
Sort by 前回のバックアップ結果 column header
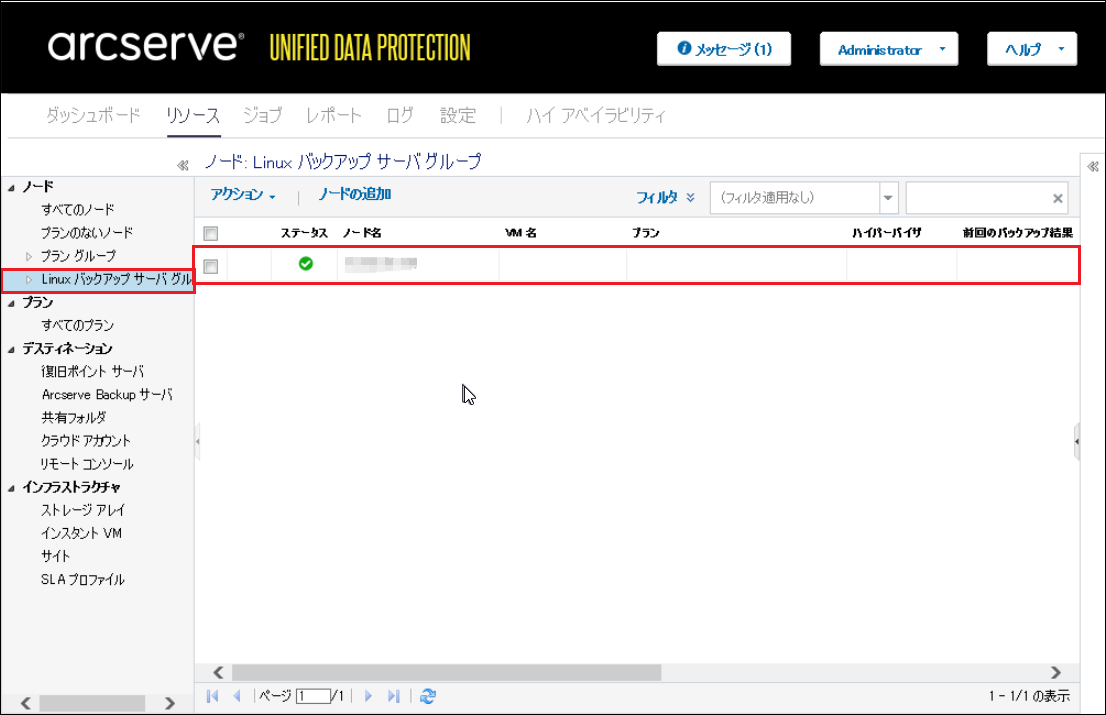1018,233
